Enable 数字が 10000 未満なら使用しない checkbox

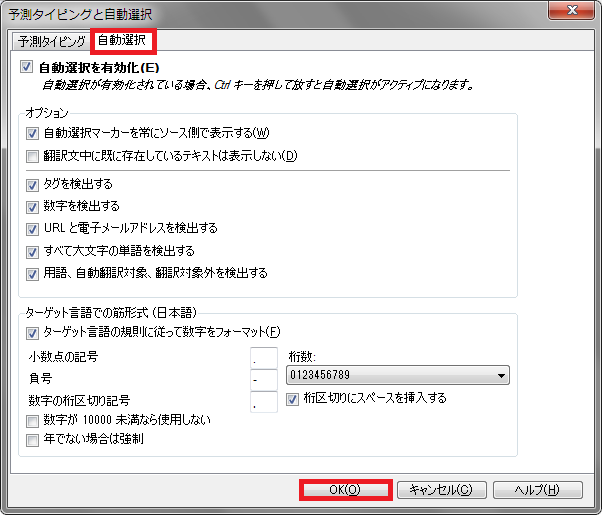33,420
